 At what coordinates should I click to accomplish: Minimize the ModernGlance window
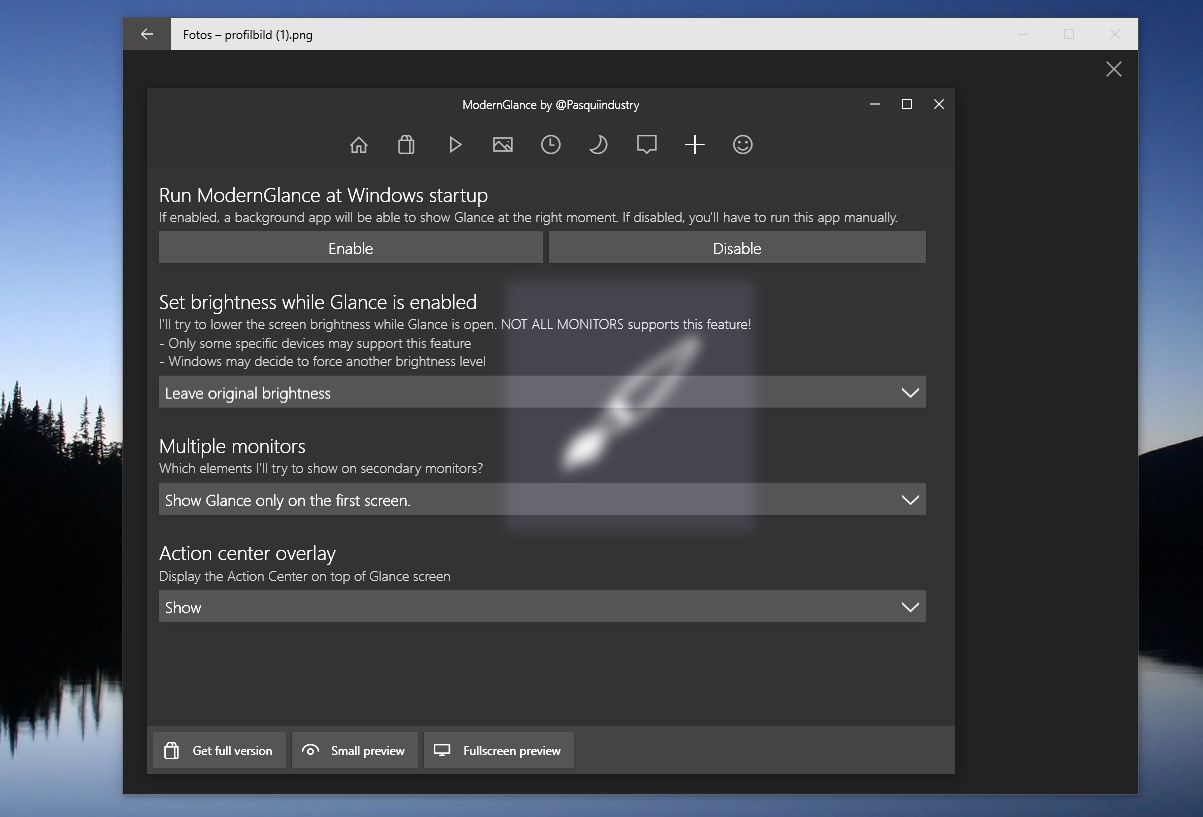875,104
